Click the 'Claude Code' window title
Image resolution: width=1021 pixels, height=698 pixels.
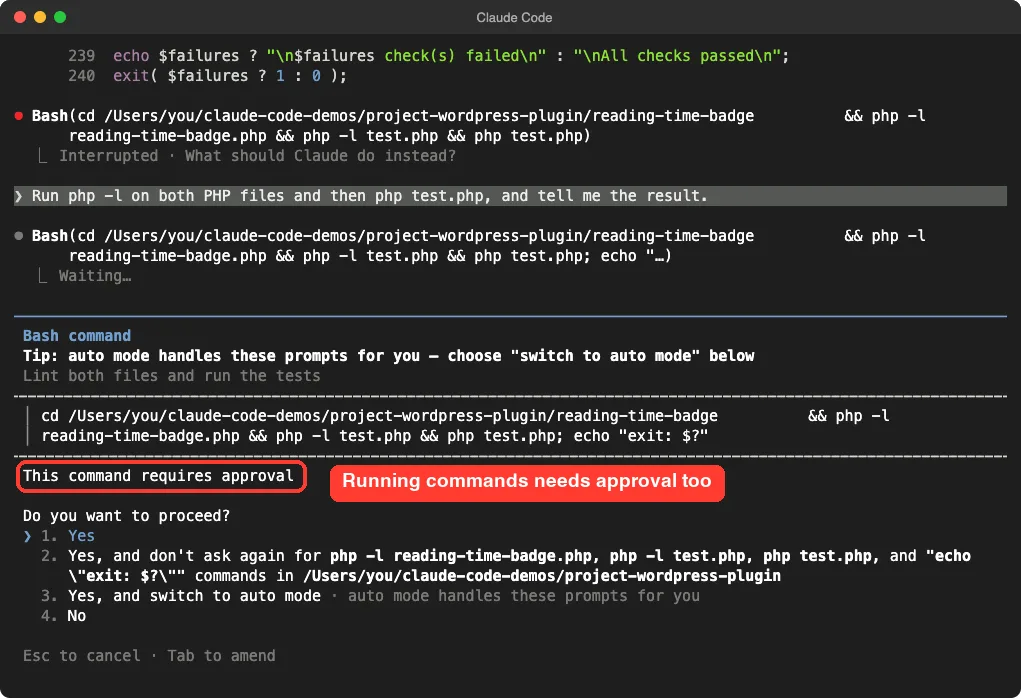[514, 18]
